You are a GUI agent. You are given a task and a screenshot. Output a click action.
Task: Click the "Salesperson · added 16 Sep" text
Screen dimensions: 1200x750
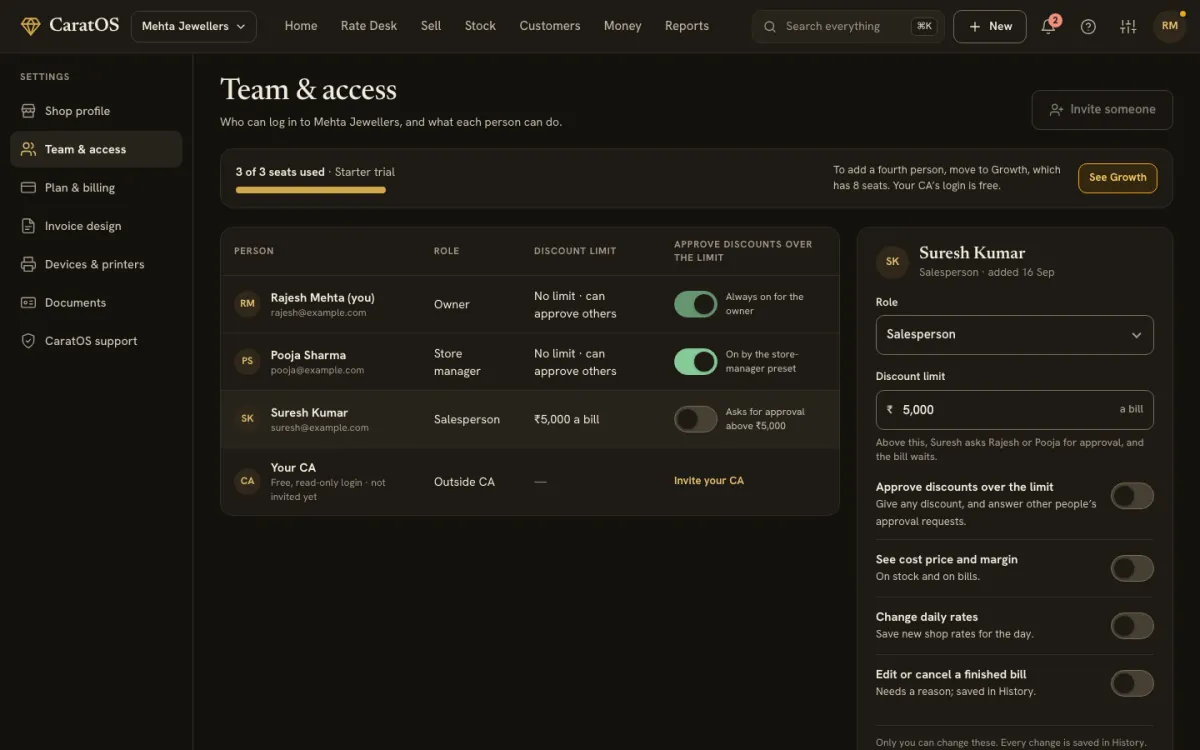pos(986,272)
